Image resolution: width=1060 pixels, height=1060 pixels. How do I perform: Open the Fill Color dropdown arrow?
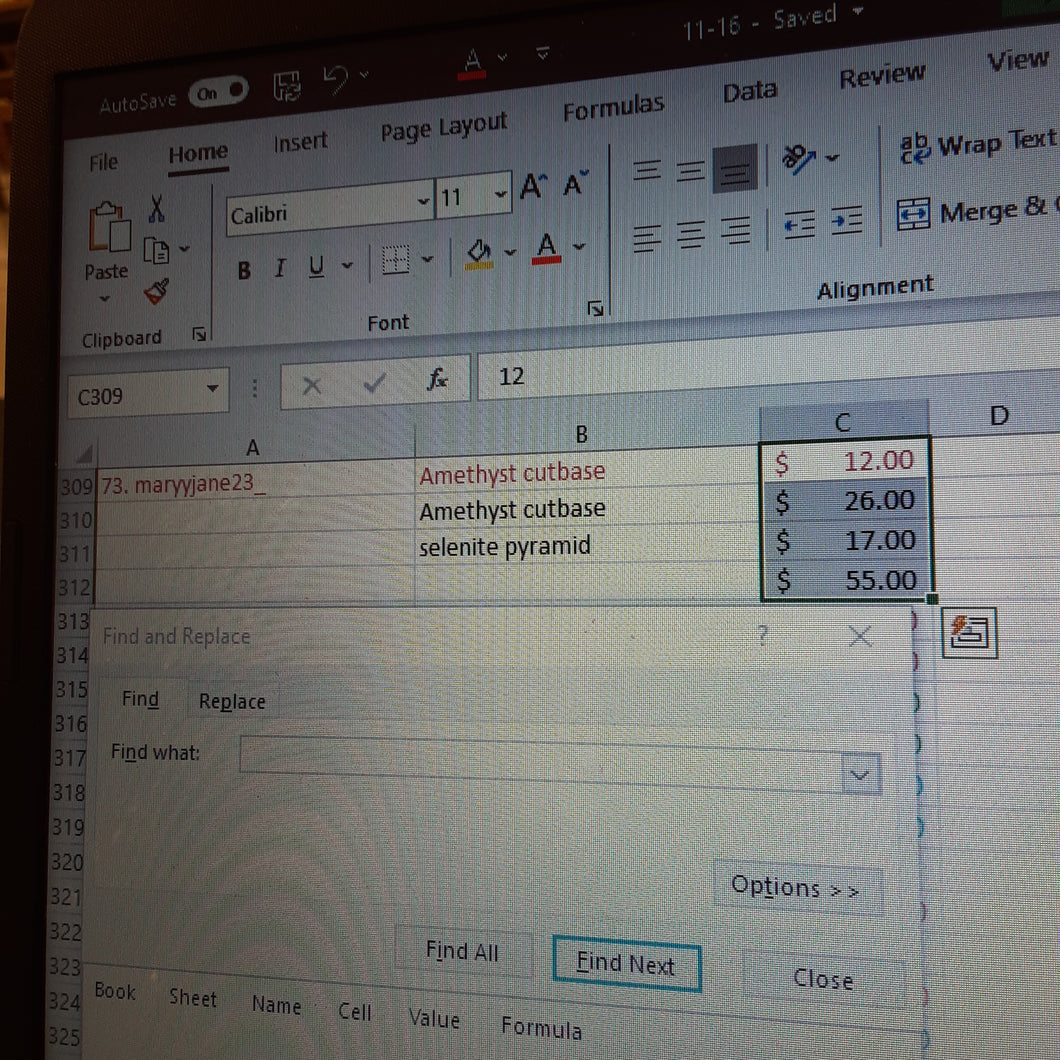[510, 252]
